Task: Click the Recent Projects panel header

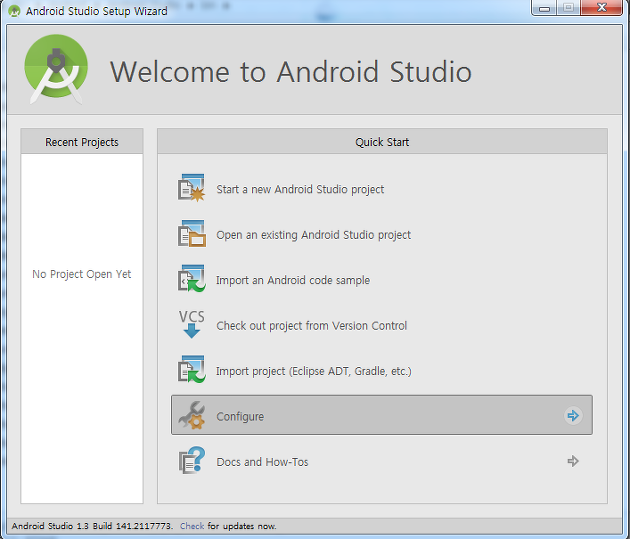Action: (x=82, y=141)
